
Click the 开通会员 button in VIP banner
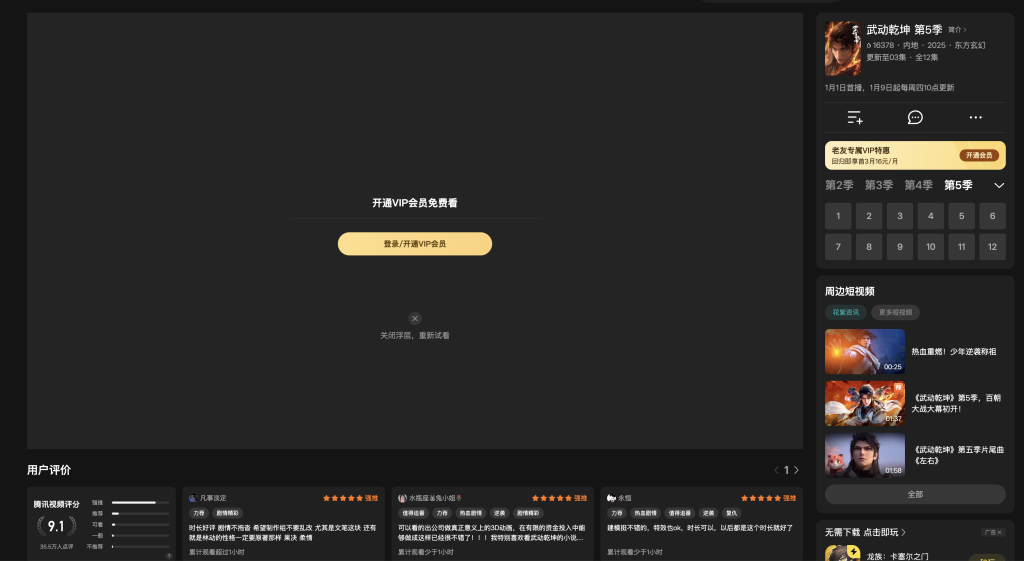point(979,155)
